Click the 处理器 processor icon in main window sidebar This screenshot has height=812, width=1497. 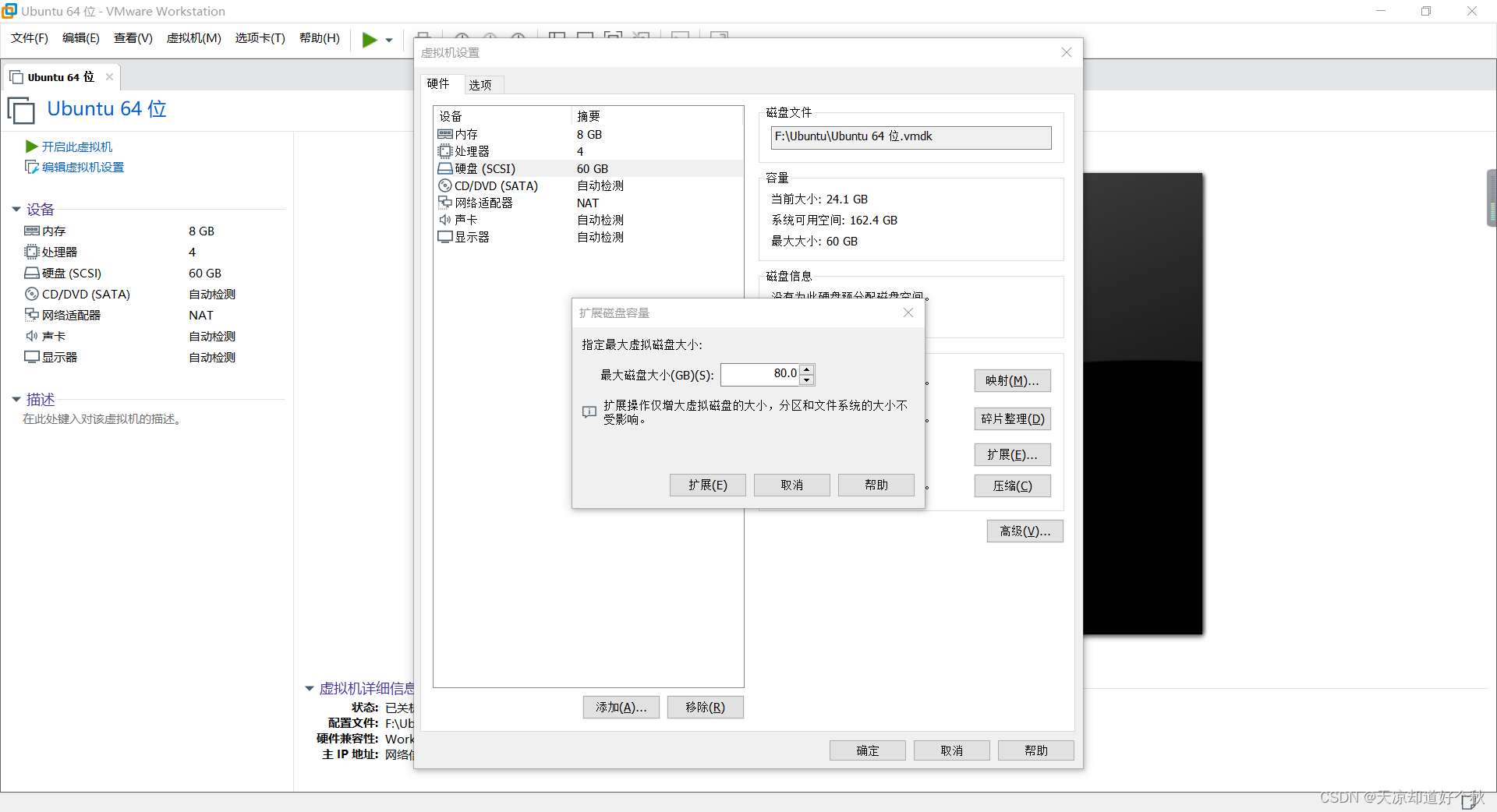tap(32, 252)
